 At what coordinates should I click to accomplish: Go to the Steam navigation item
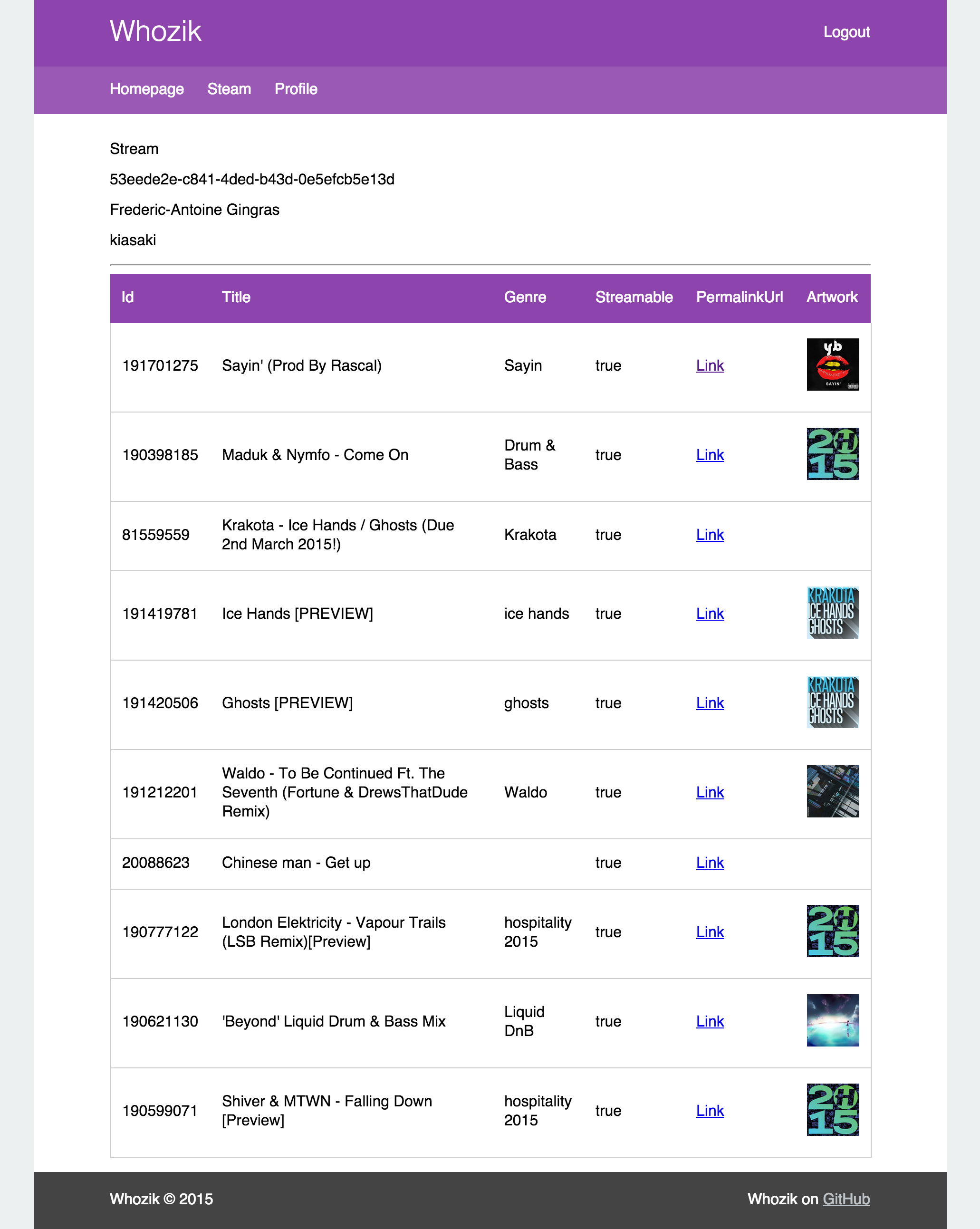pos(229,89)
